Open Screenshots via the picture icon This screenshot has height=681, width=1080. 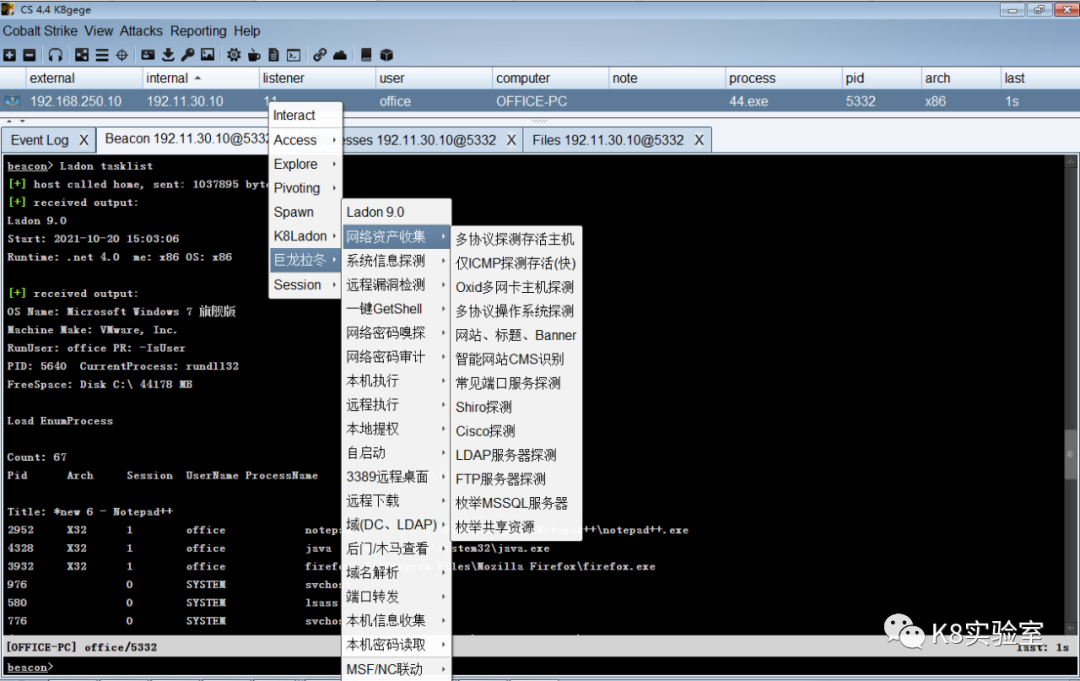coord(207,55)
